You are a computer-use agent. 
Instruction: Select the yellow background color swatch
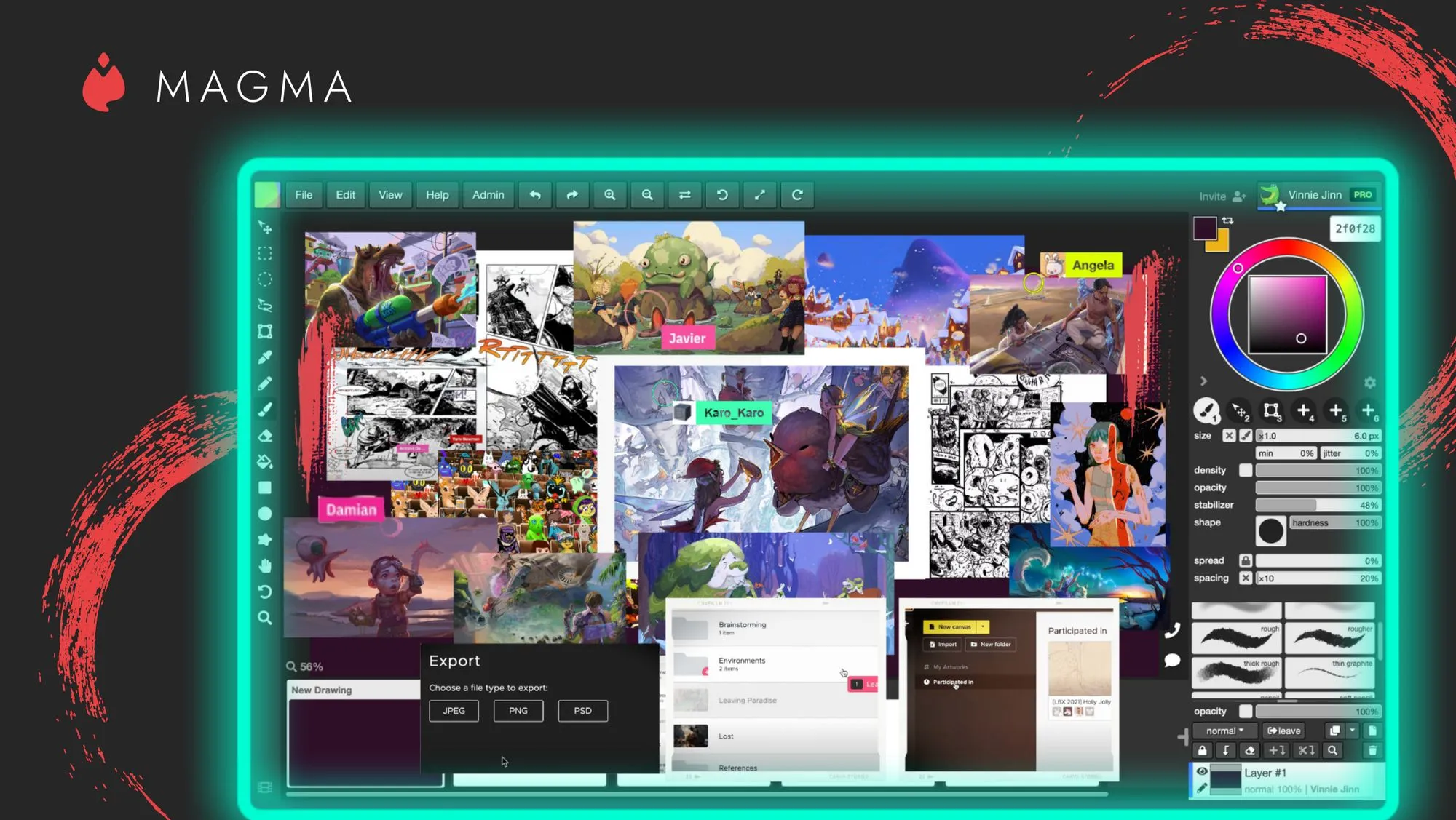click(1222, 244)
